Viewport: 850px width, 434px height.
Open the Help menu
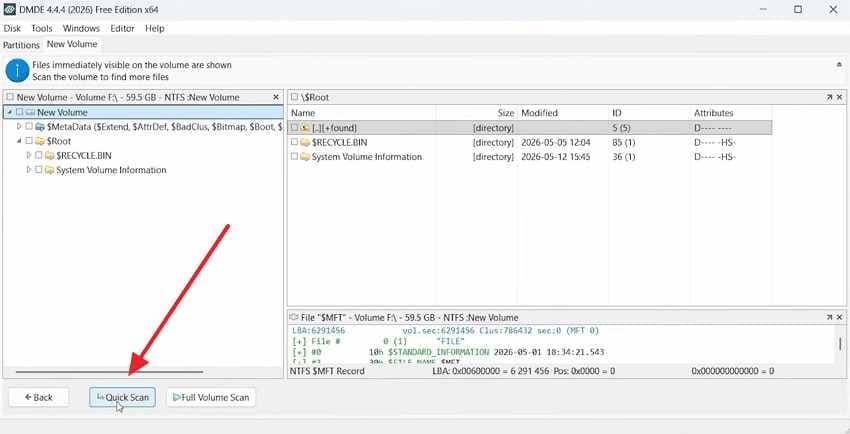pyautogui.click(x=154, y=29)
